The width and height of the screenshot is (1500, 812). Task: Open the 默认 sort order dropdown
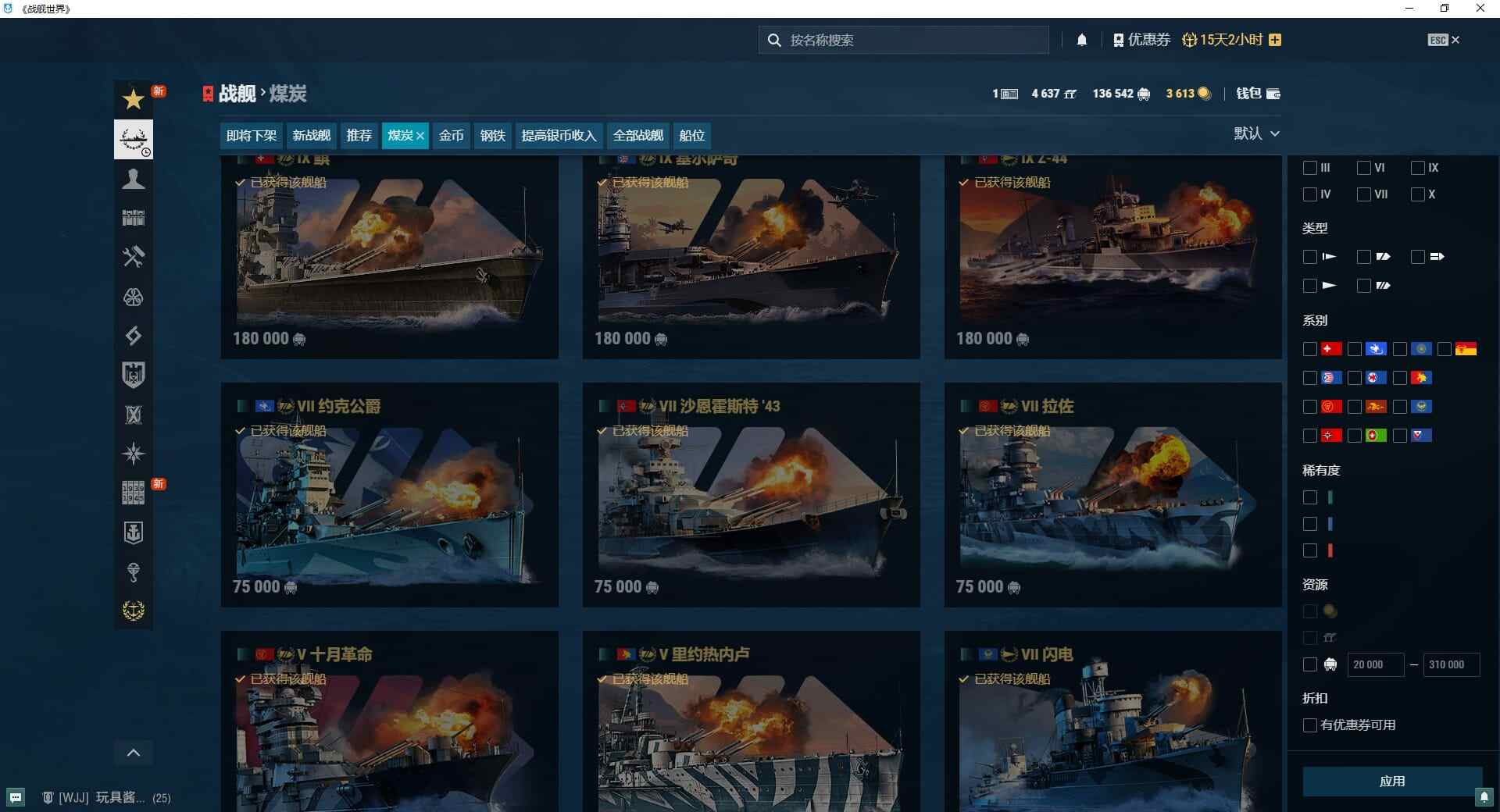pyautogui.click(x=1256, y=134)
